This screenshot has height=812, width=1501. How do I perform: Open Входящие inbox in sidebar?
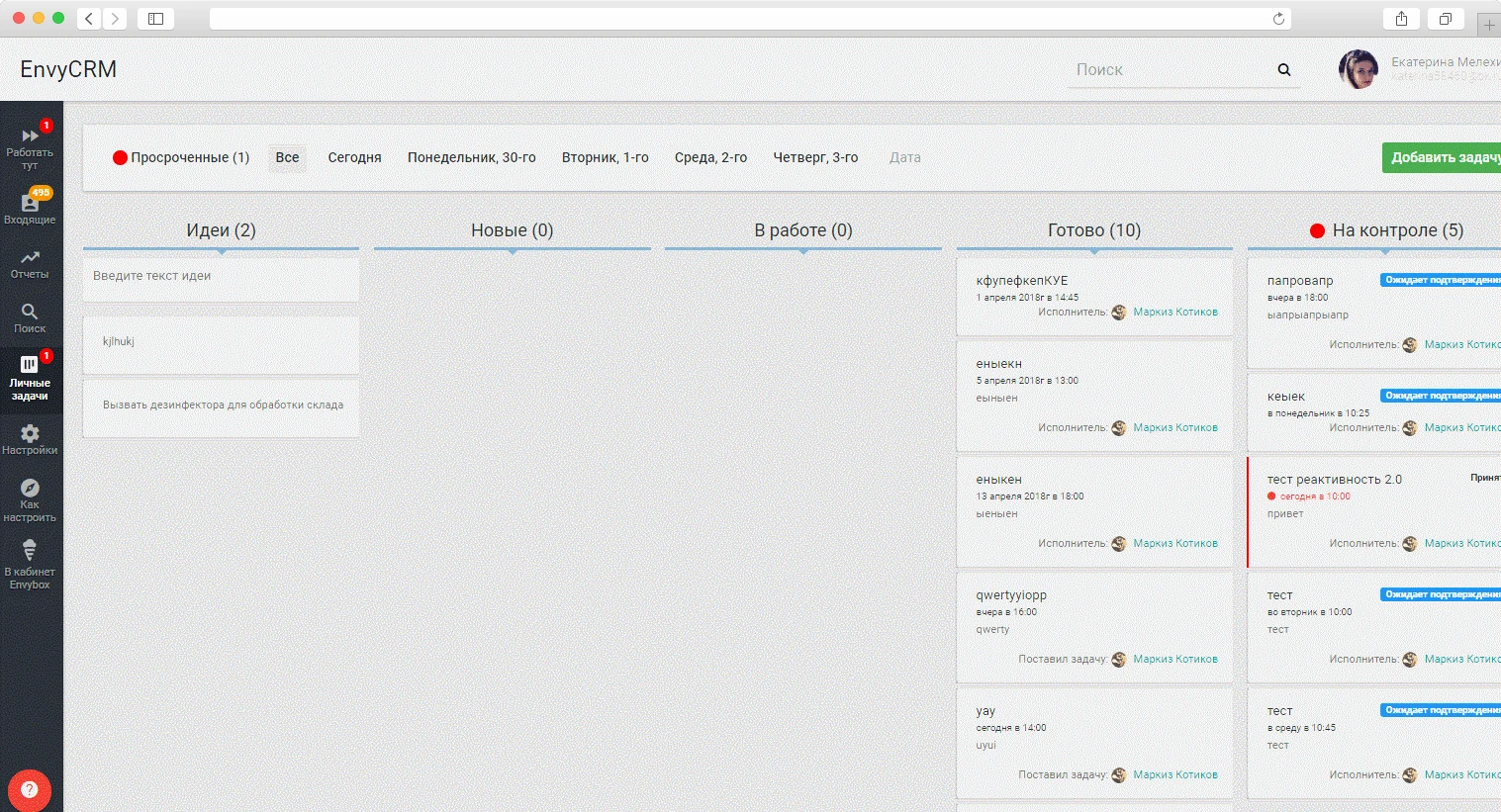(x=30, y=208)
